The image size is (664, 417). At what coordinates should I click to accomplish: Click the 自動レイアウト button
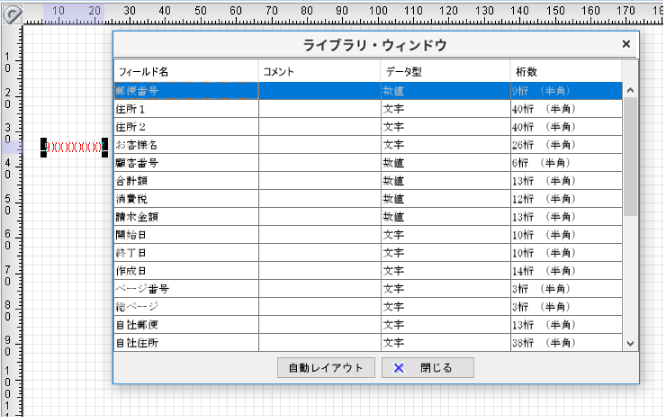[x=326, y=368]
